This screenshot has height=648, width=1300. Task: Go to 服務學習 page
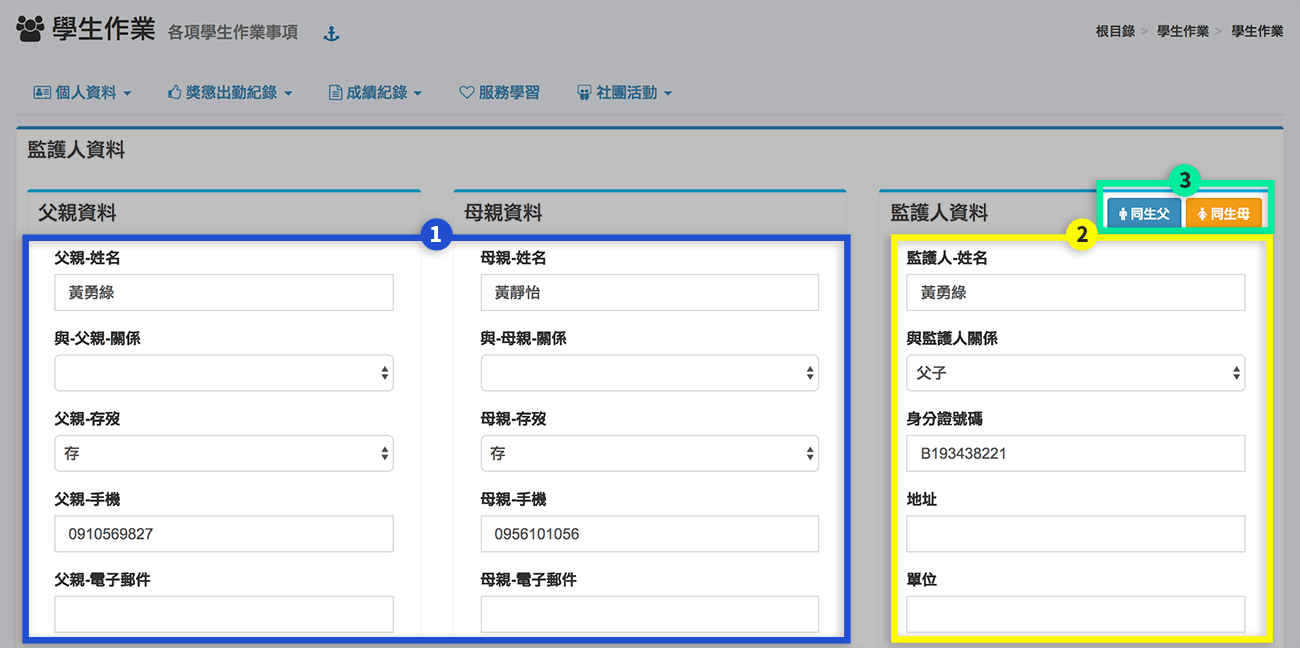coord(499,93)
